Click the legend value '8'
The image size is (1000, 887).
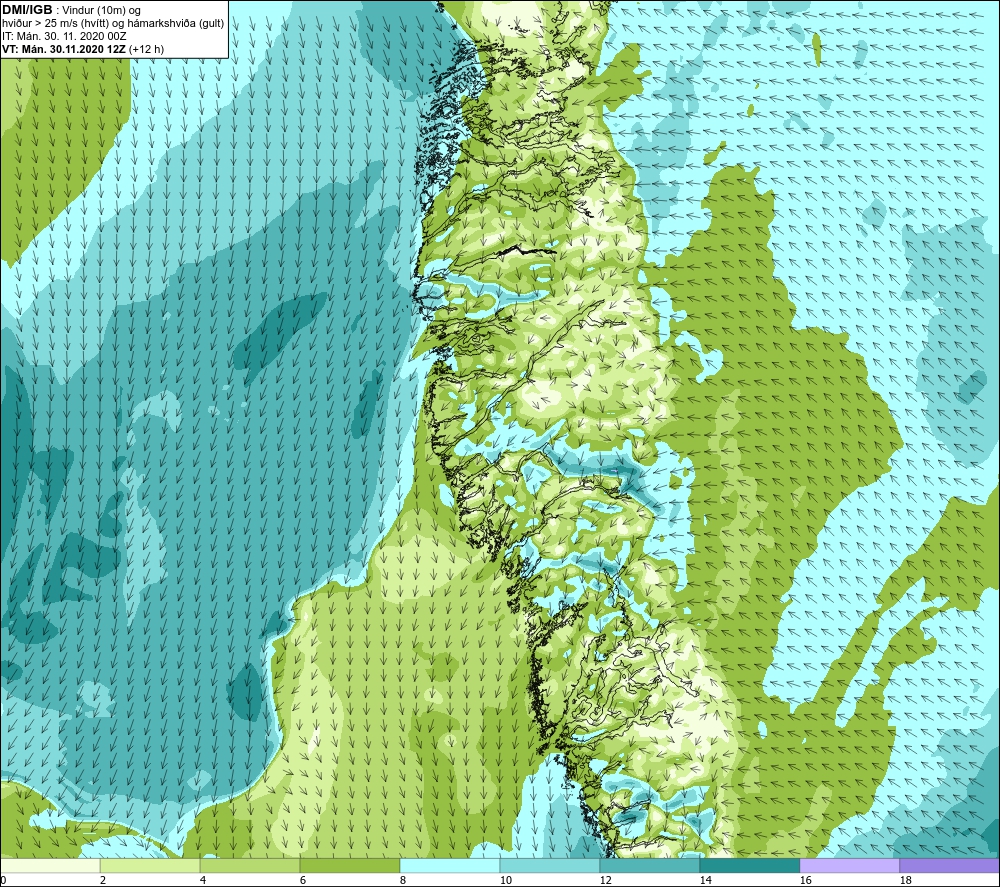click(402, 880)
